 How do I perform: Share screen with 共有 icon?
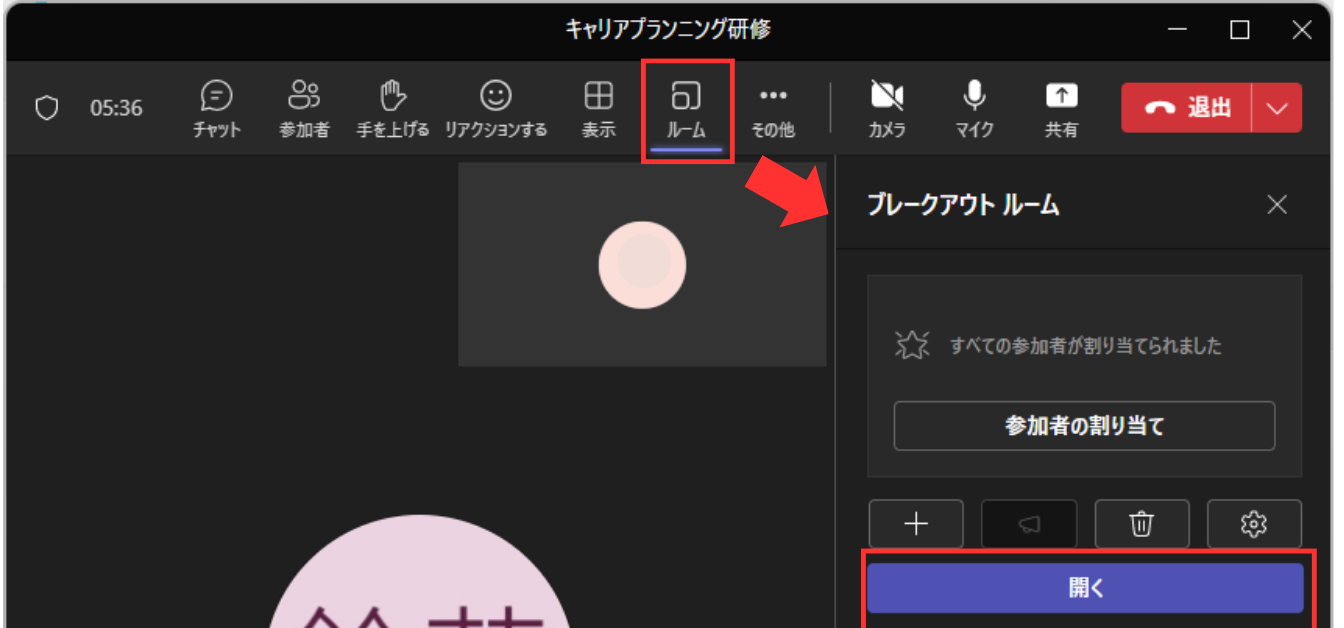[1061, 108]
